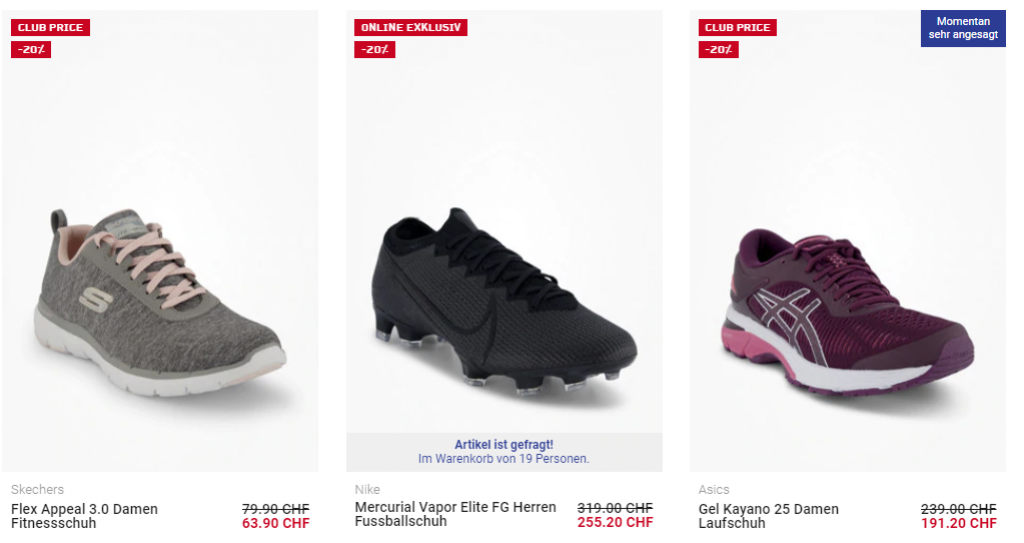Select the Nike brand label

pyautogui.click(x=367, y=489)
